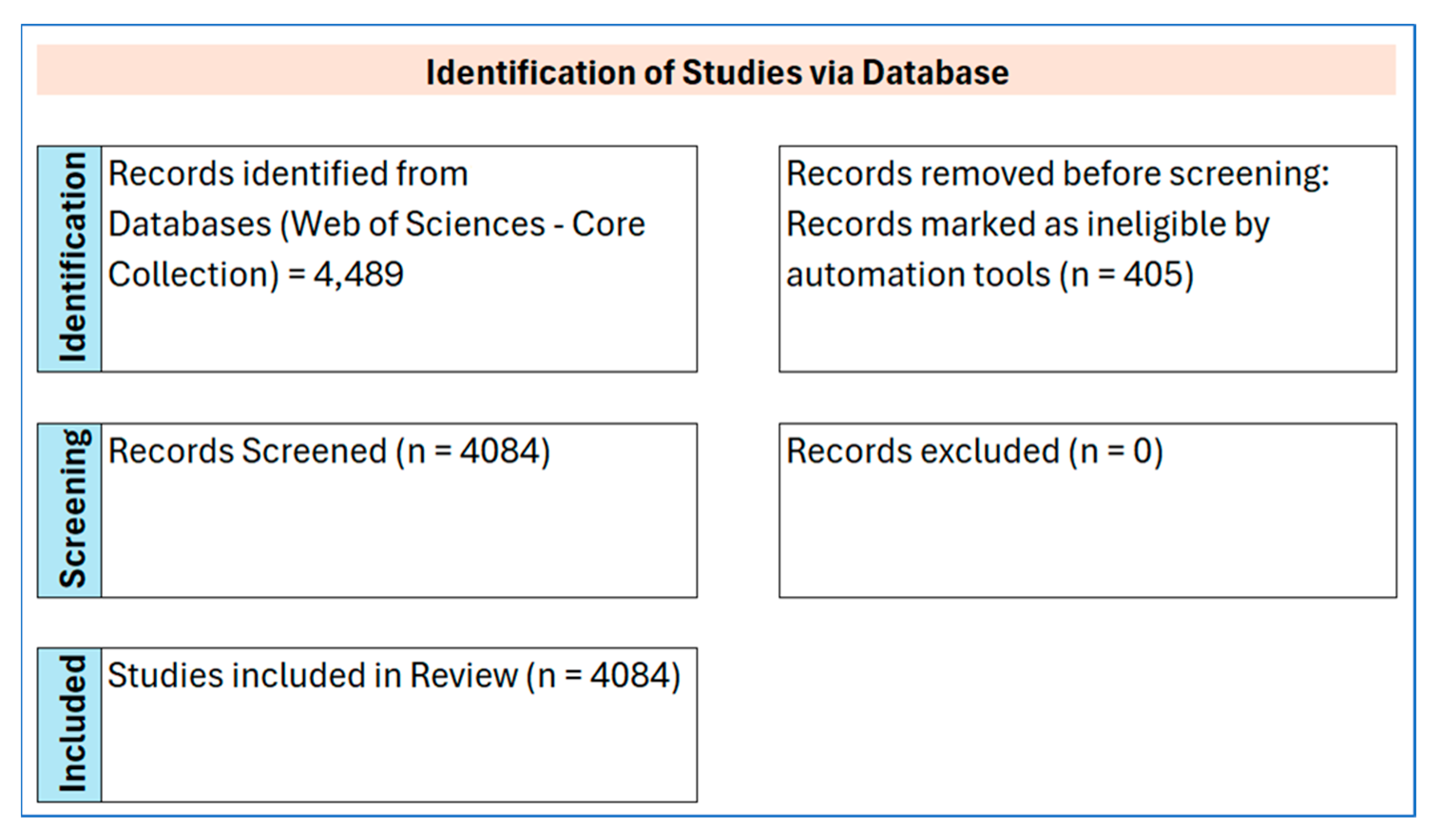This screenshot has width=1437, height=840.
Task: Click 'Records removed before screening:' text
Action: point(1058,173)
